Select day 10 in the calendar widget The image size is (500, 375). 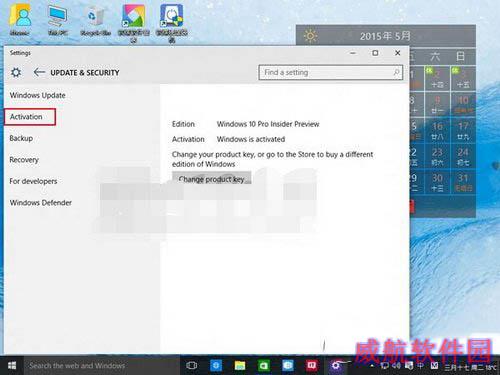point(463,104)
